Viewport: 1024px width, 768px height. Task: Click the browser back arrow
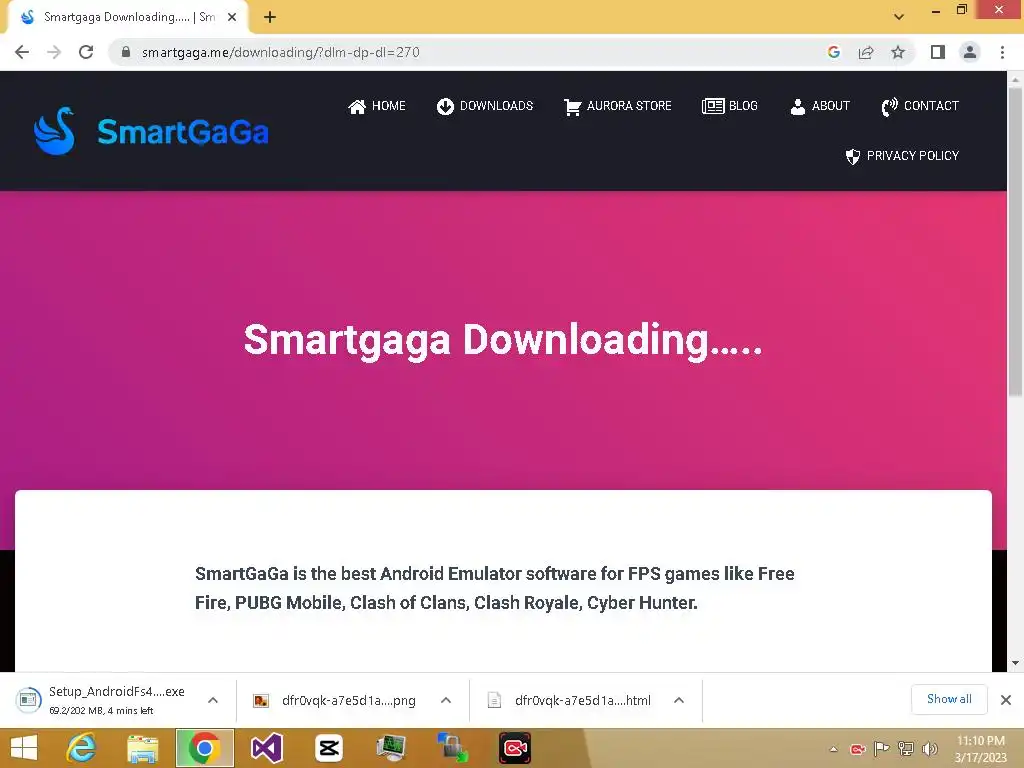22,52
